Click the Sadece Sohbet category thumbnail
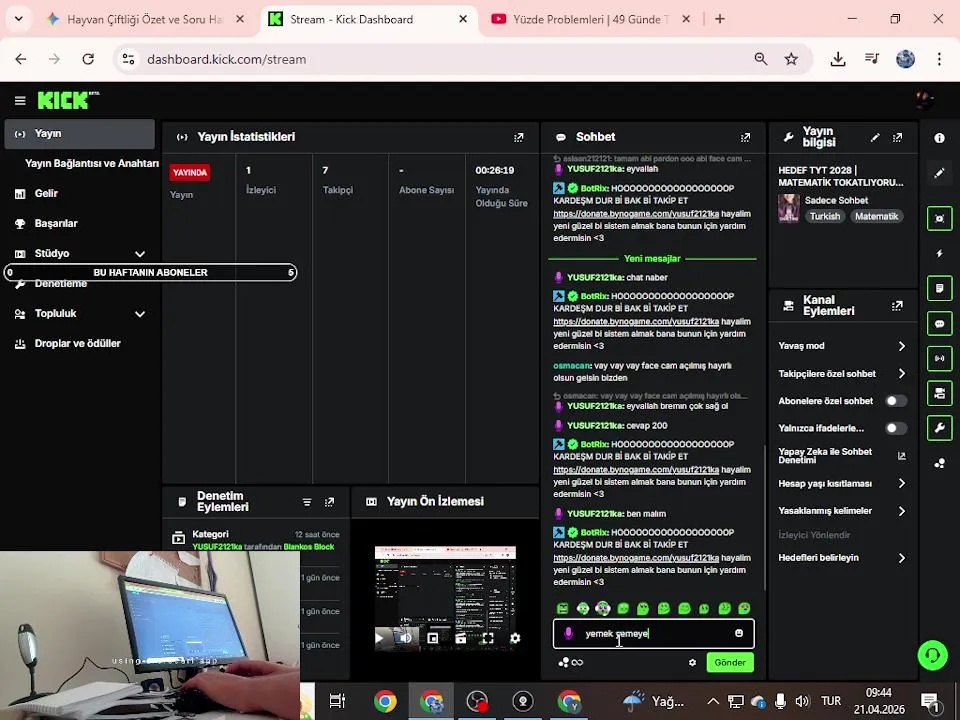 click(789, 208)
